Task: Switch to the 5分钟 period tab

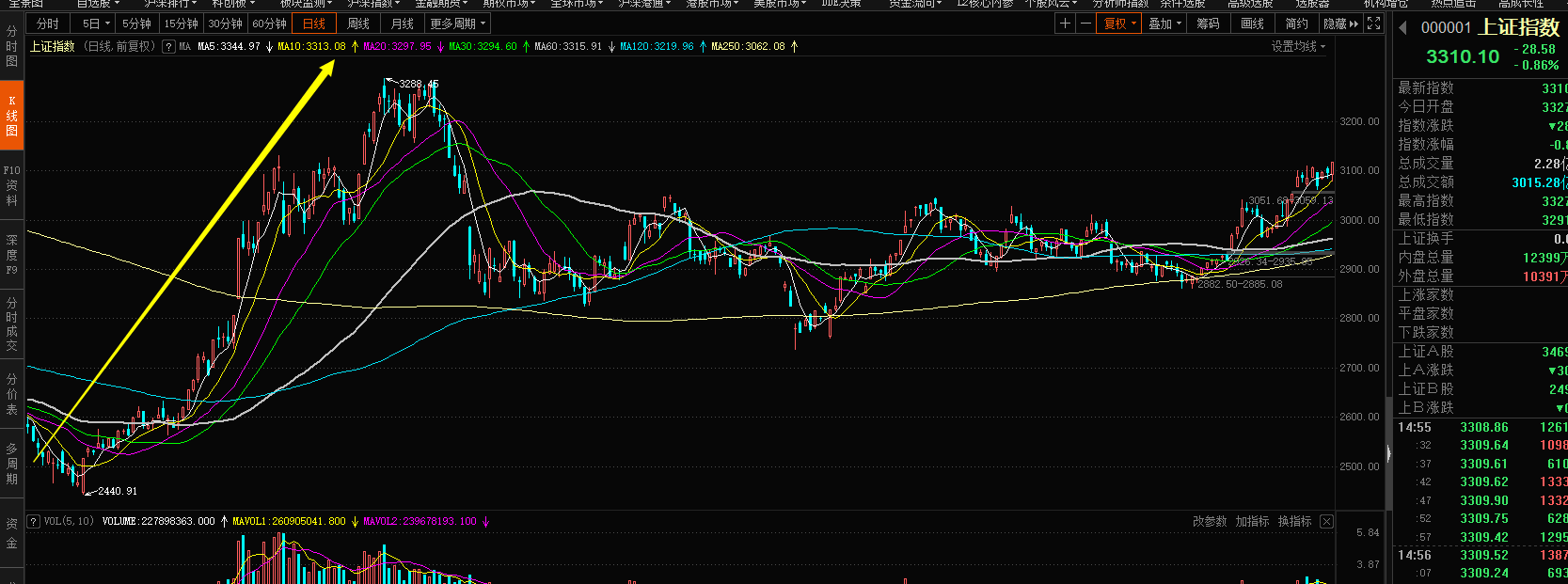Action: click(x=136, y=24)
